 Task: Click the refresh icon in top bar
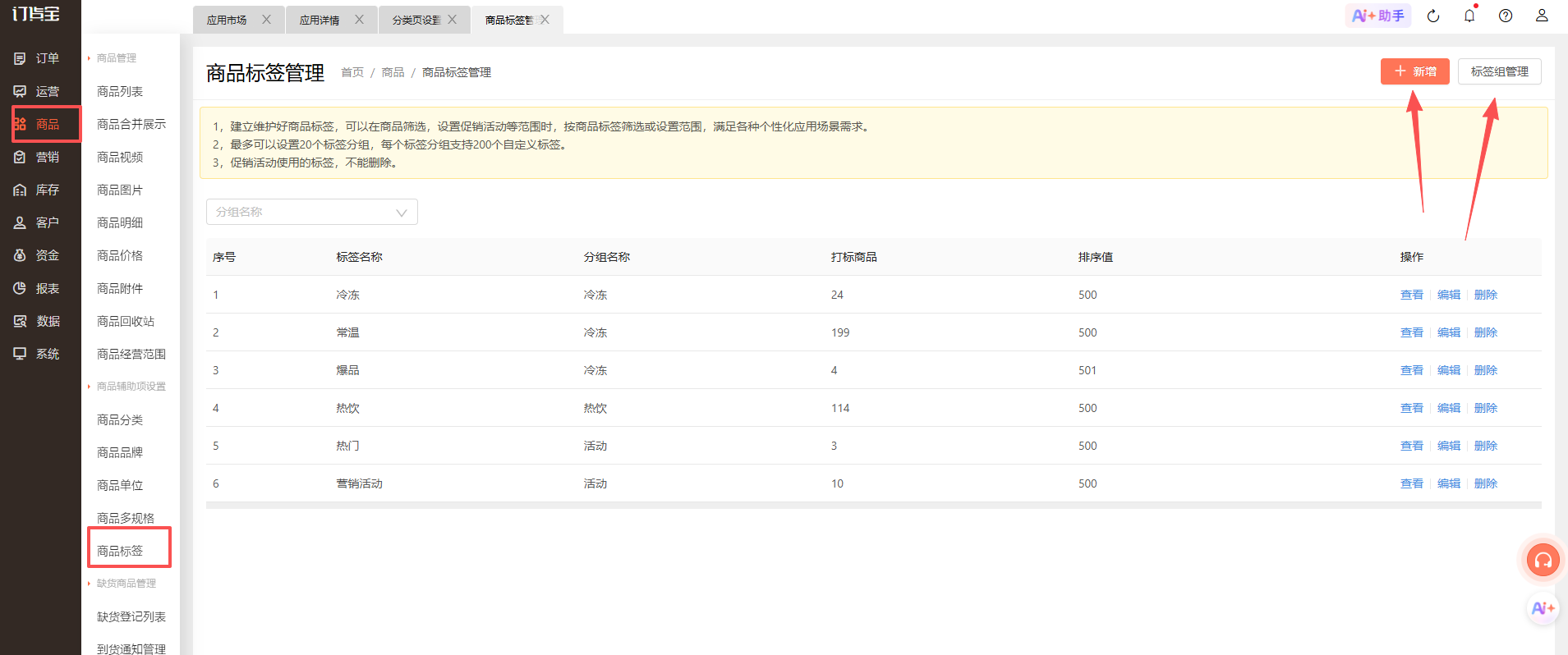[x=1433, y=16]
